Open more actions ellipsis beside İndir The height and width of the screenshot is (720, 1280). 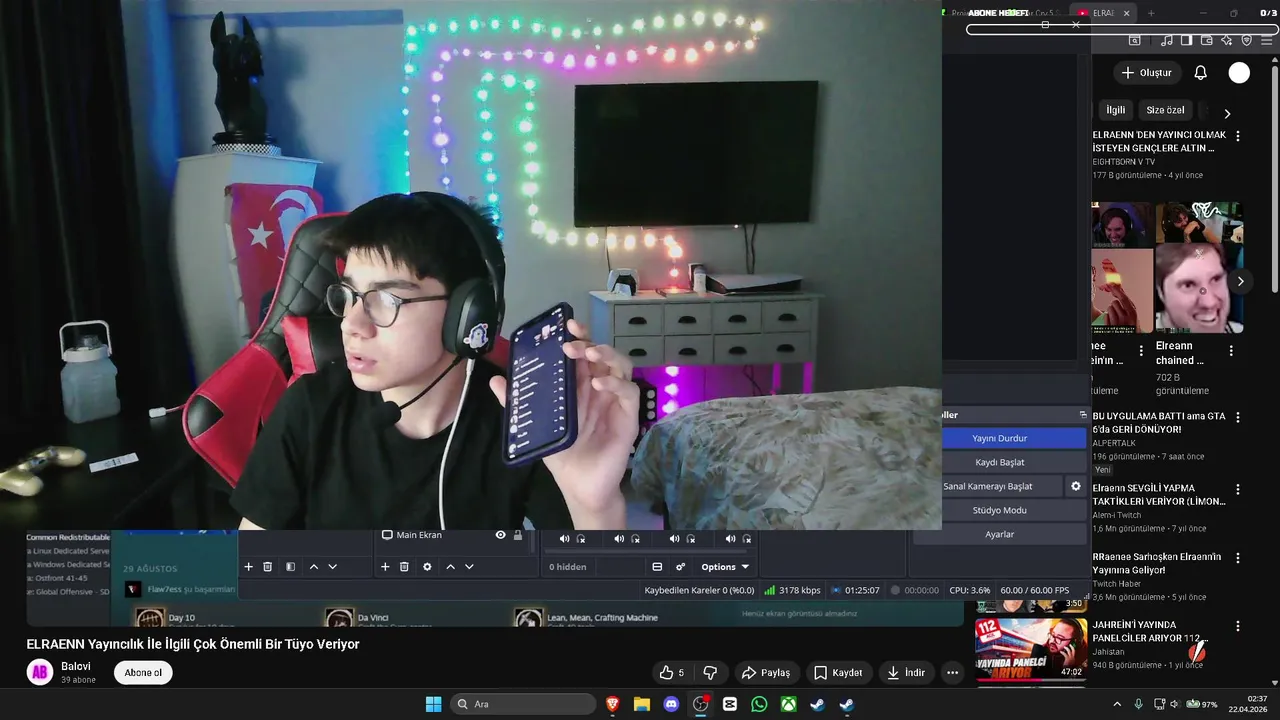click(x=952, y=673)
